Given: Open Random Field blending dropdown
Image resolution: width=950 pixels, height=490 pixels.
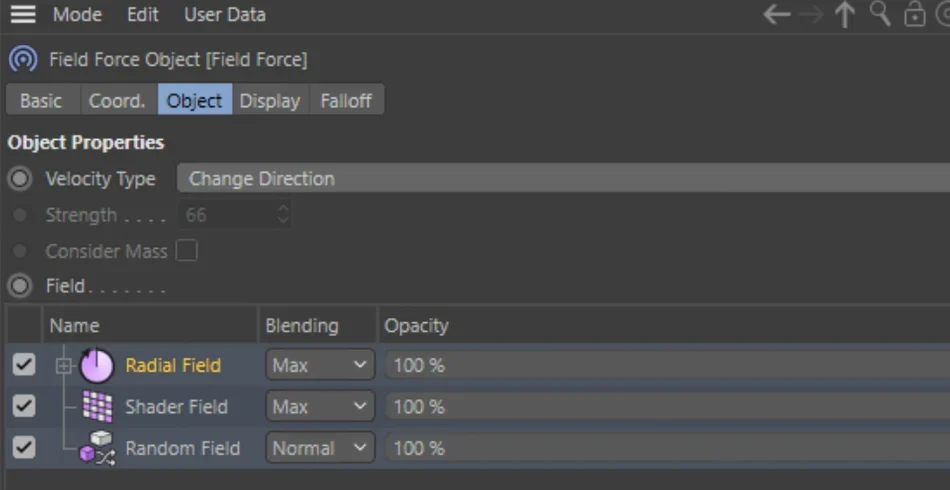Looking at the screenshot, I should (320, 448).
